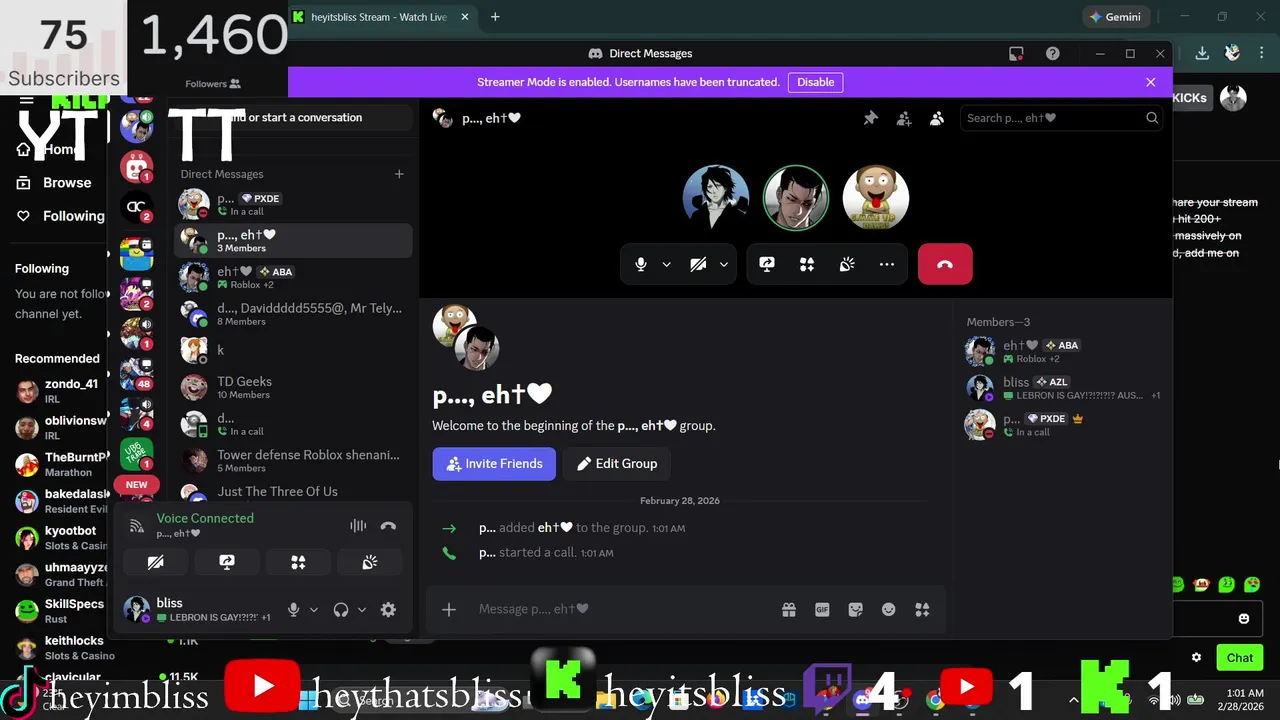1280x720 pixels.
Task: Click the message input box
Action: tap(625, 609)
